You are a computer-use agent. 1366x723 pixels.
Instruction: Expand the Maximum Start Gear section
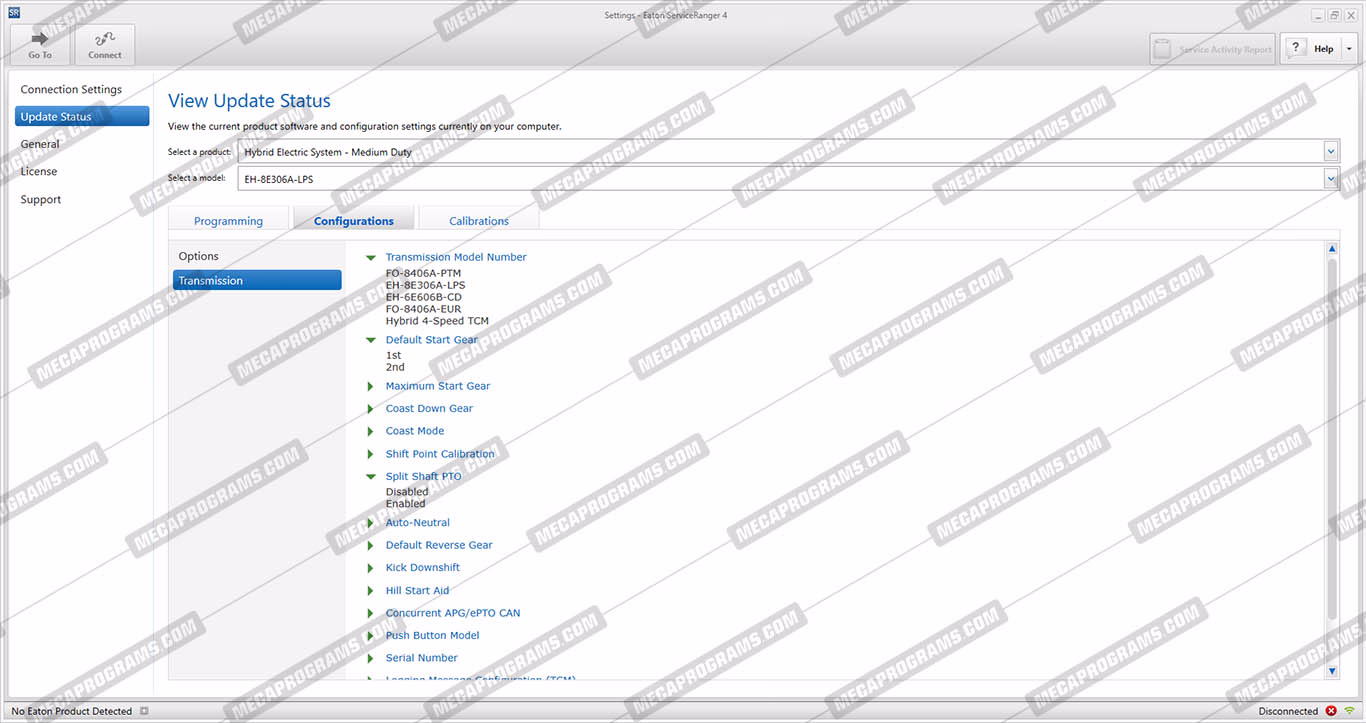[371, 386]
